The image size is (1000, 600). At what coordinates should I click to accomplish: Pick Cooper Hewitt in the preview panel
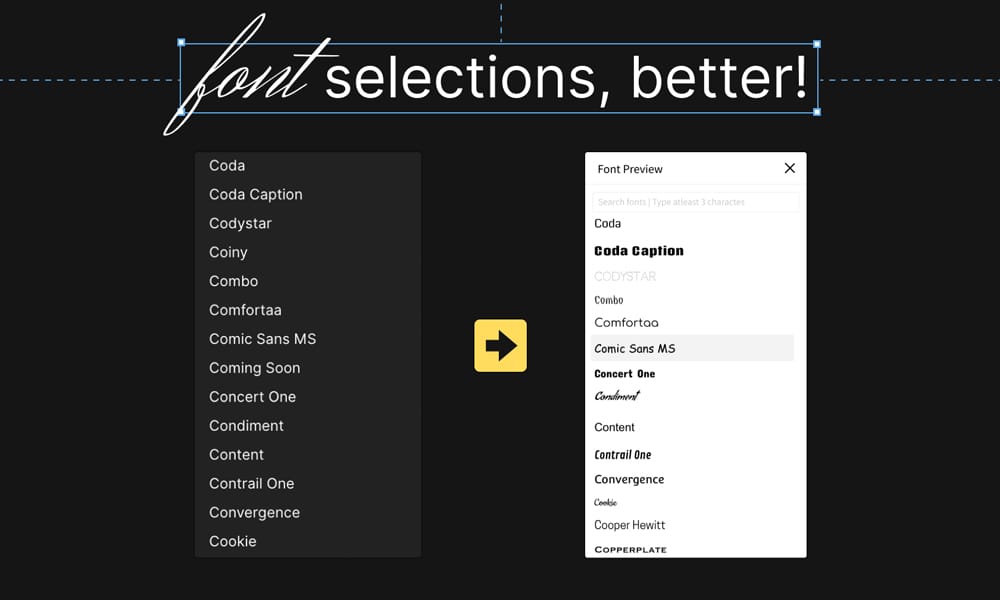coord(629,525)
